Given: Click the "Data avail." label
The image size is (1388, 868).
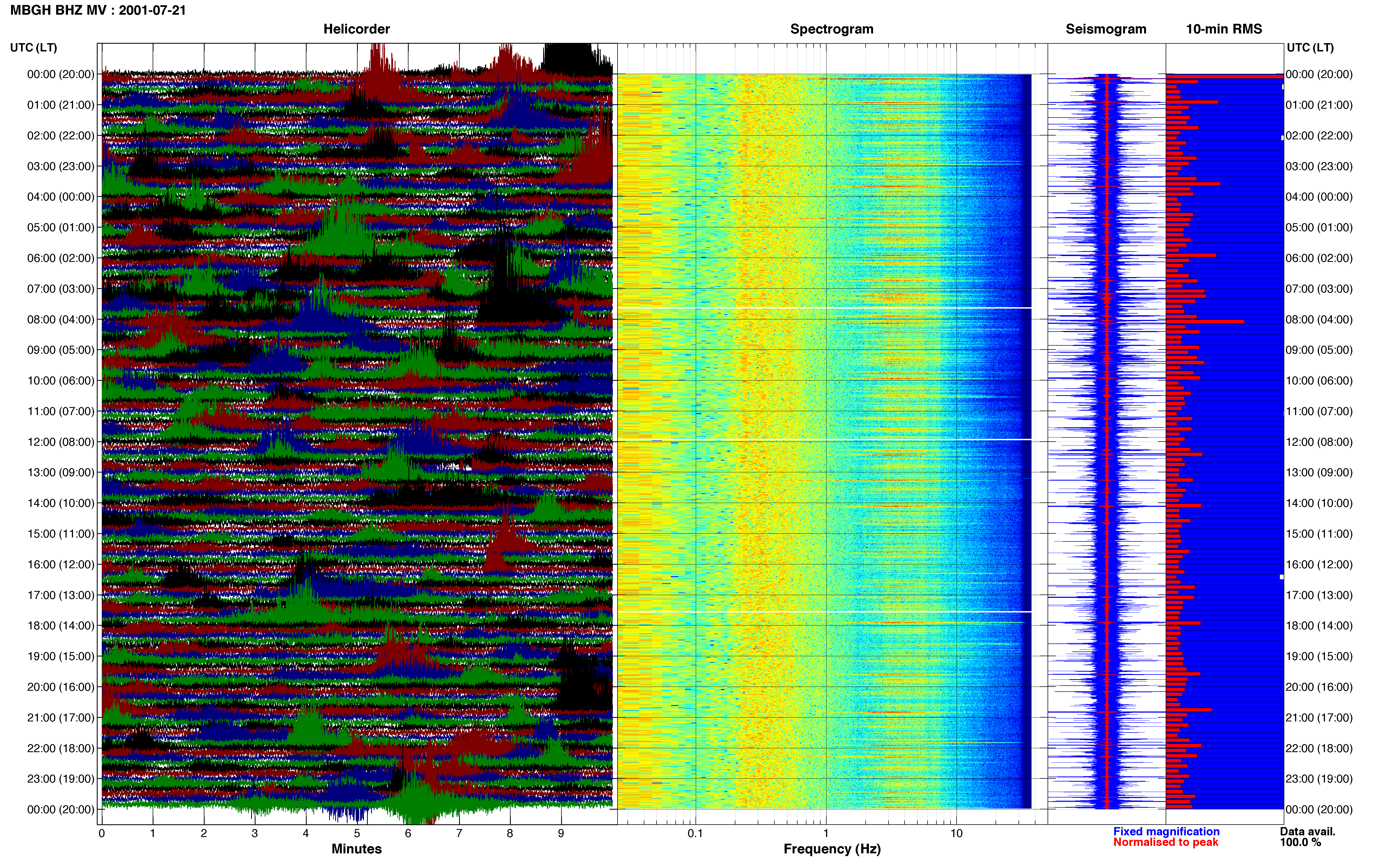Looking at the screenshot, I should point(1308,832).
